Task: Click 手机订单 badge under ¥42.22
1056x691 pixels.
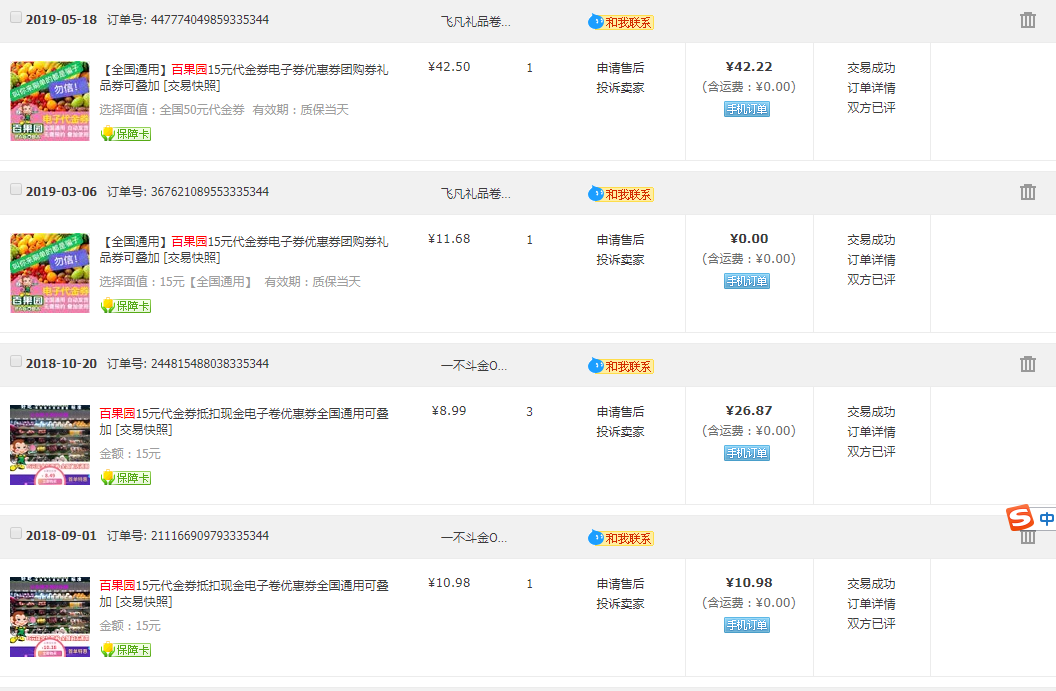Action: 746,109
